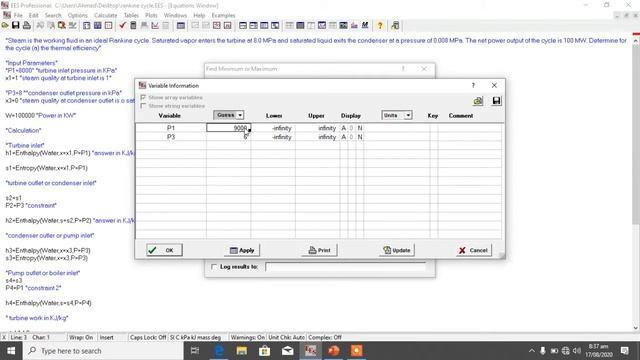The image size is (640, 360).
Task: Open the Examples menu
Action: [223, 15]
